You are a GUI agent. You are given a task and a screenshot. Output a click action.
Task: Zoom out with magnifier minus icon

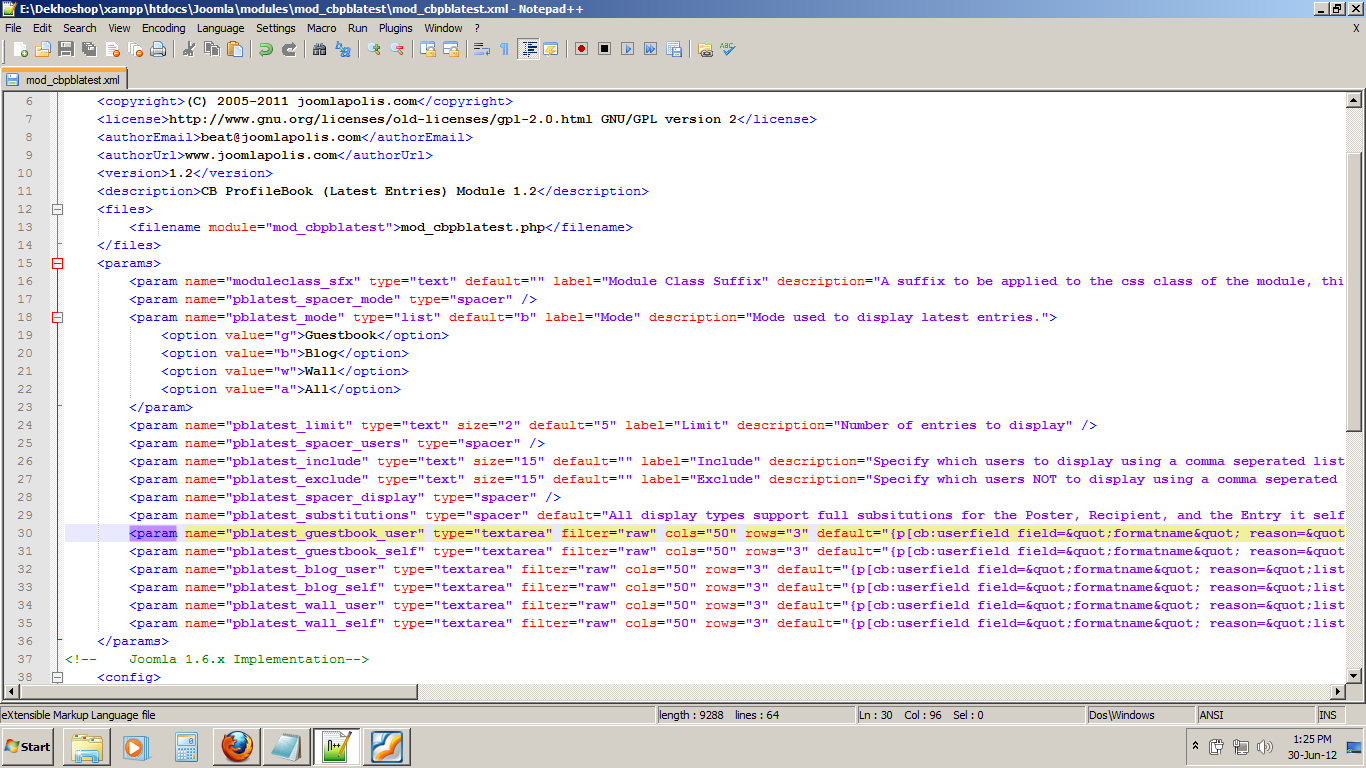pos(397,49)
